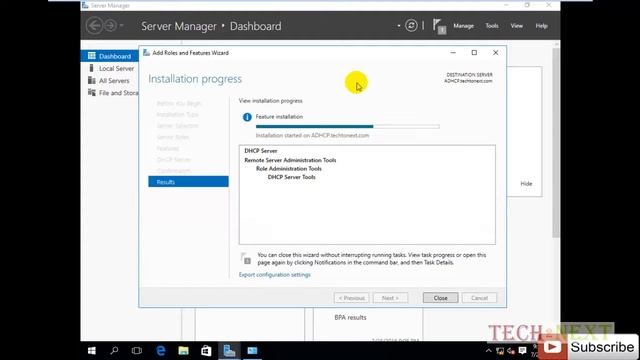Image resolution: width=640 pixels, height=360 pixels.
Task: Click the Cancel button in the wizard
Action: coord(479,298)
